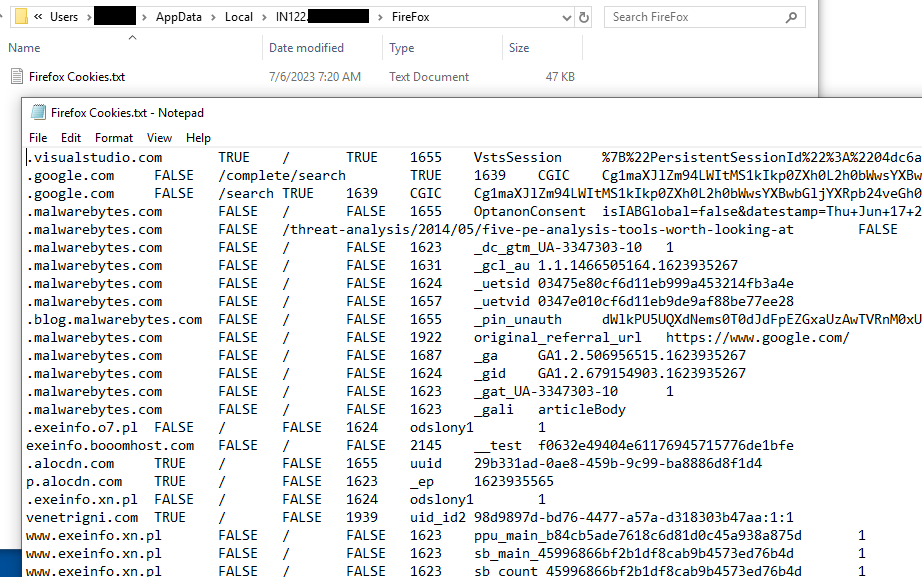Click the .blog.malwarebytes.com domain text

pos(114,320)
